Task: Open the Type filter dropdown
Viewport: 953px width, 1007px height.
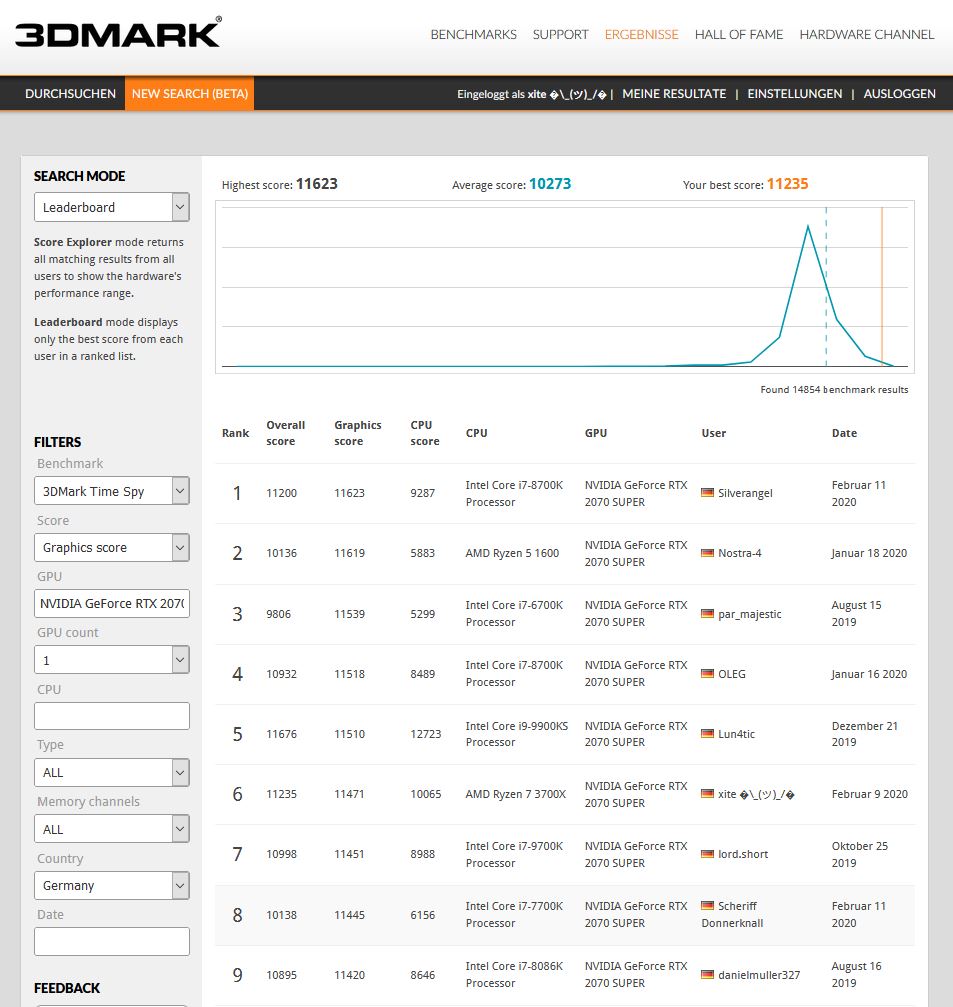Action: tap(112, 773)
